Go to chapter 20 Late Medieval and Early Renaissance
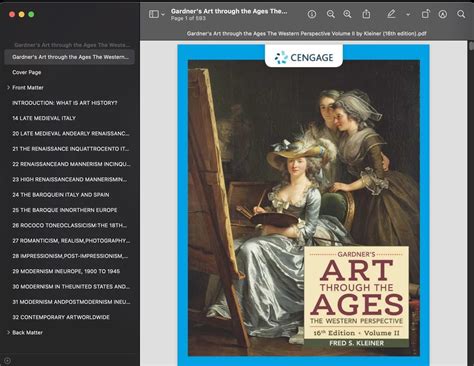This screenshot has width=474, height=366. pos(71,133)
